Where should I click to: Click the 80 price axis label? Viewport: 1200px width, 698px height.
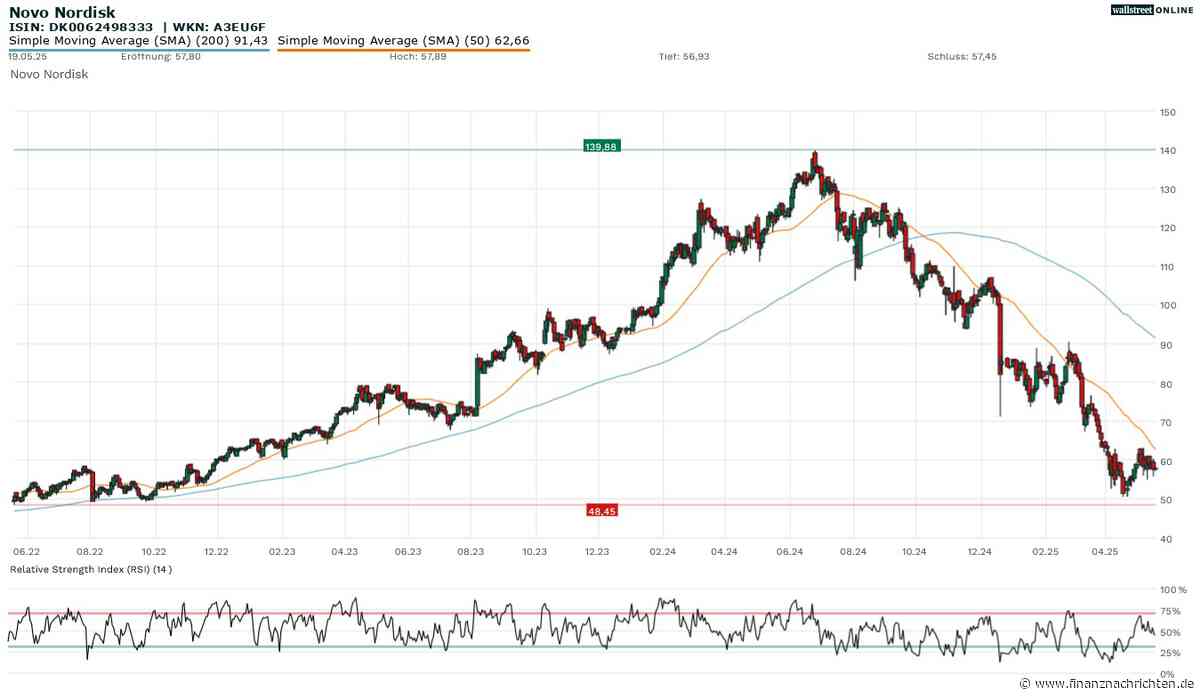1166,384
